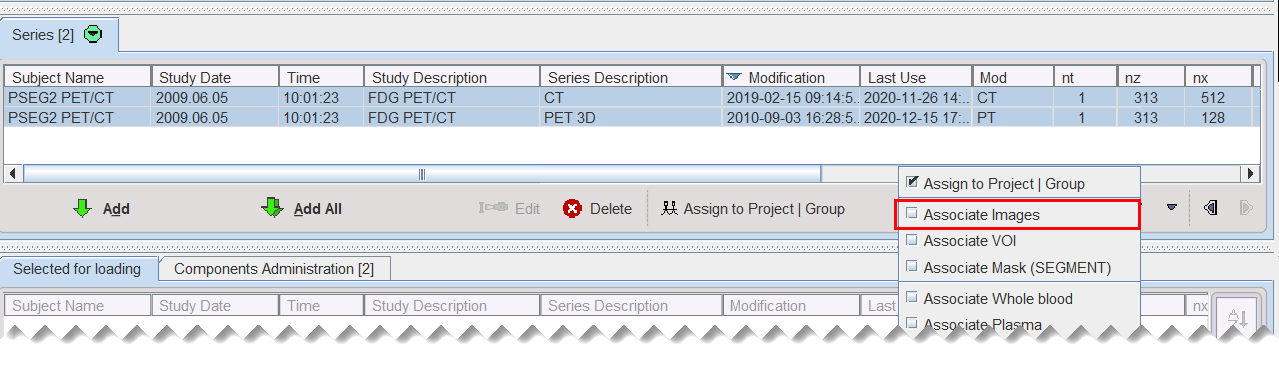The width and height of the screenshot is (1279, 366).
Task: Click the green arrow icon in the Series tab
Action: click(93, 34)
